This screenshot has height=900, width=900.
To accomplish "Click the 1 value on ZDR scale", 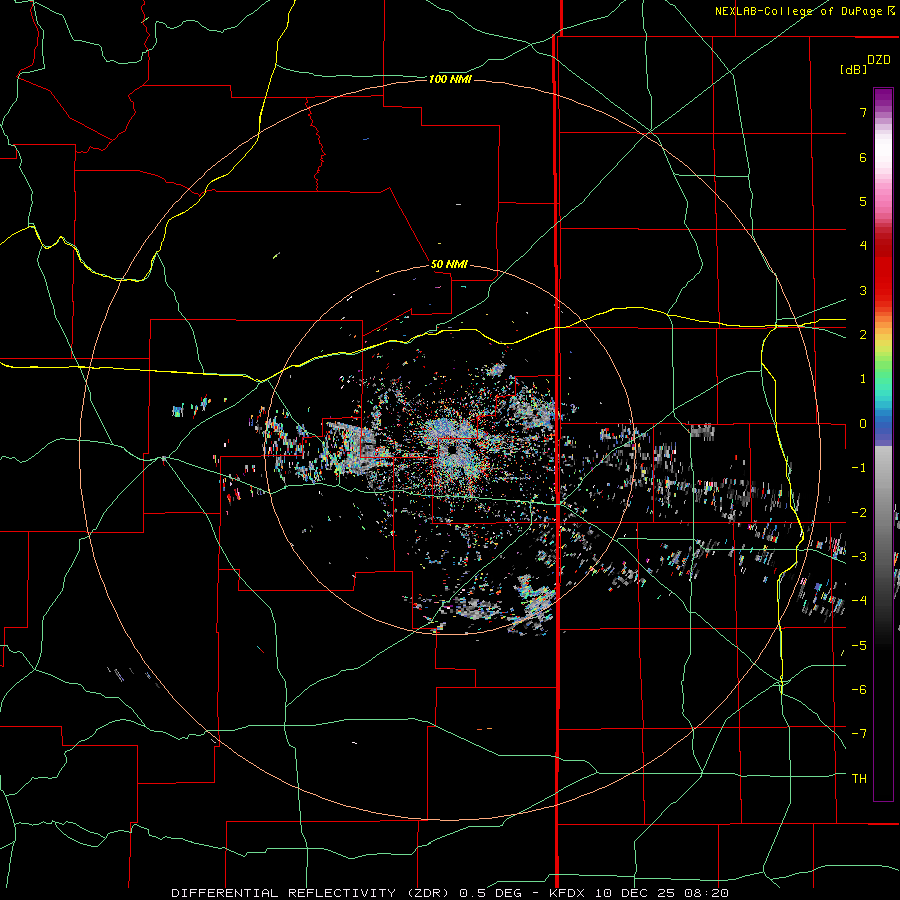I will pyautogui.click(x=863, y=379).
